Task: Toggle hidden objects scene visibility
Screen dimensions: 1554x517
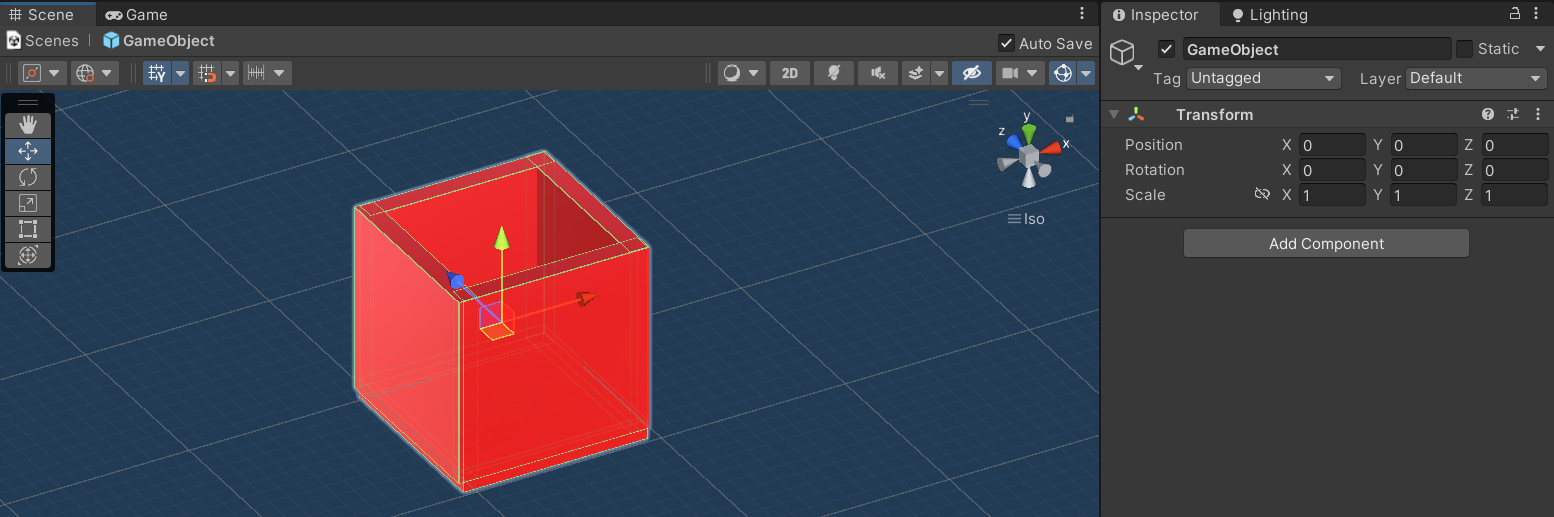Action: (971, 73)
